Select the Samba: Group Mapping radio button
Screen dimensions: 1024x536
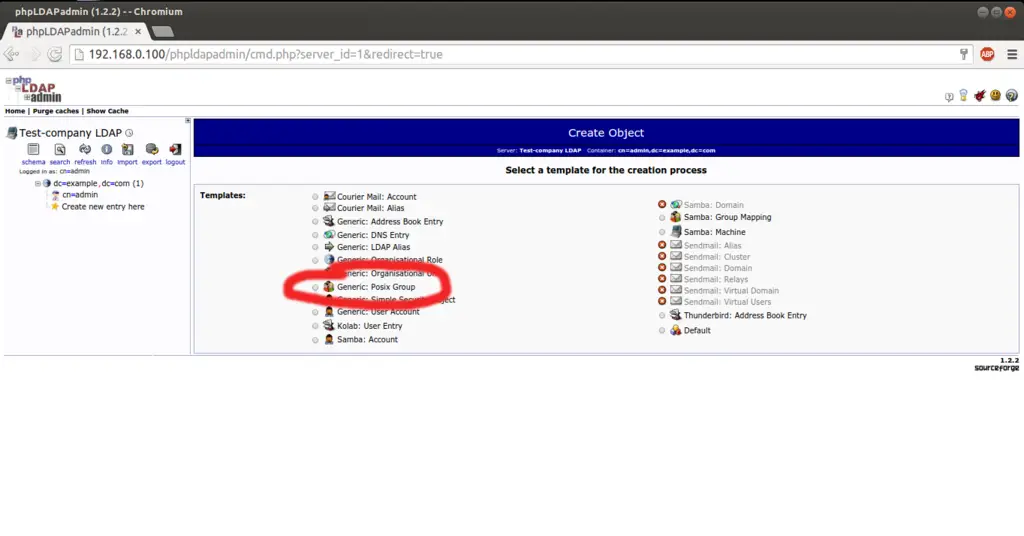tap(662, 217)
